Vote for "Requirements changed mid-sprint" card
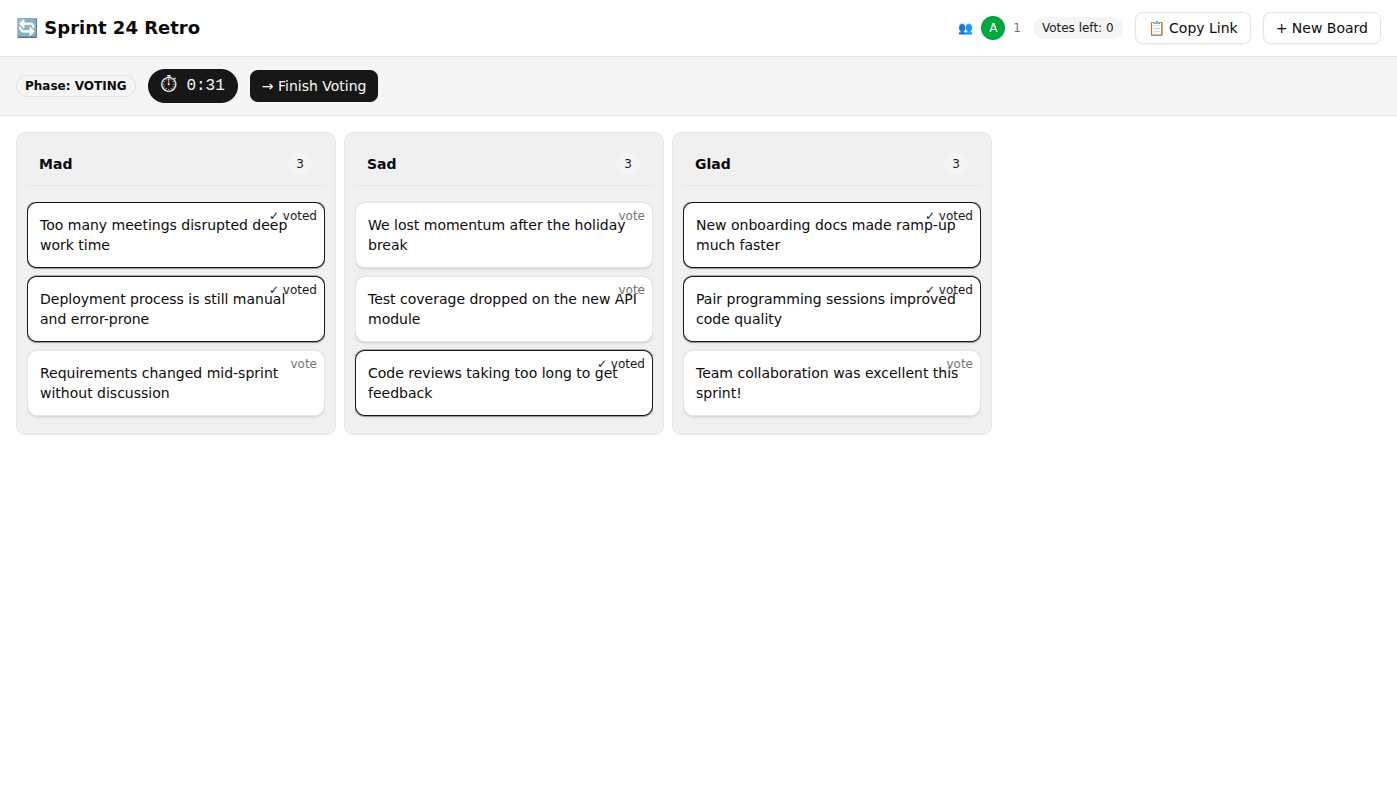 pyautogui.click(x=303, y=363)
